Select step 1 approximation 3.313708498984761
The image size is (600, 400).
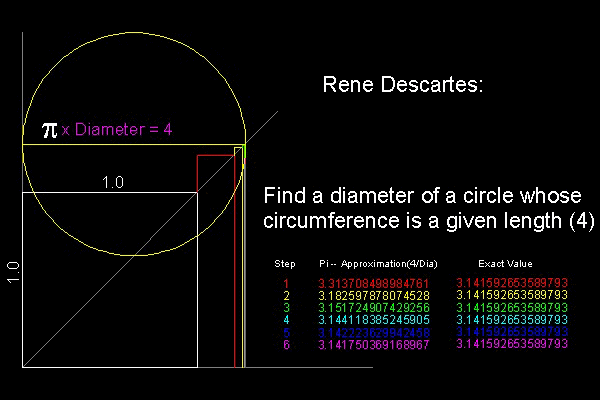click(373, 284)
